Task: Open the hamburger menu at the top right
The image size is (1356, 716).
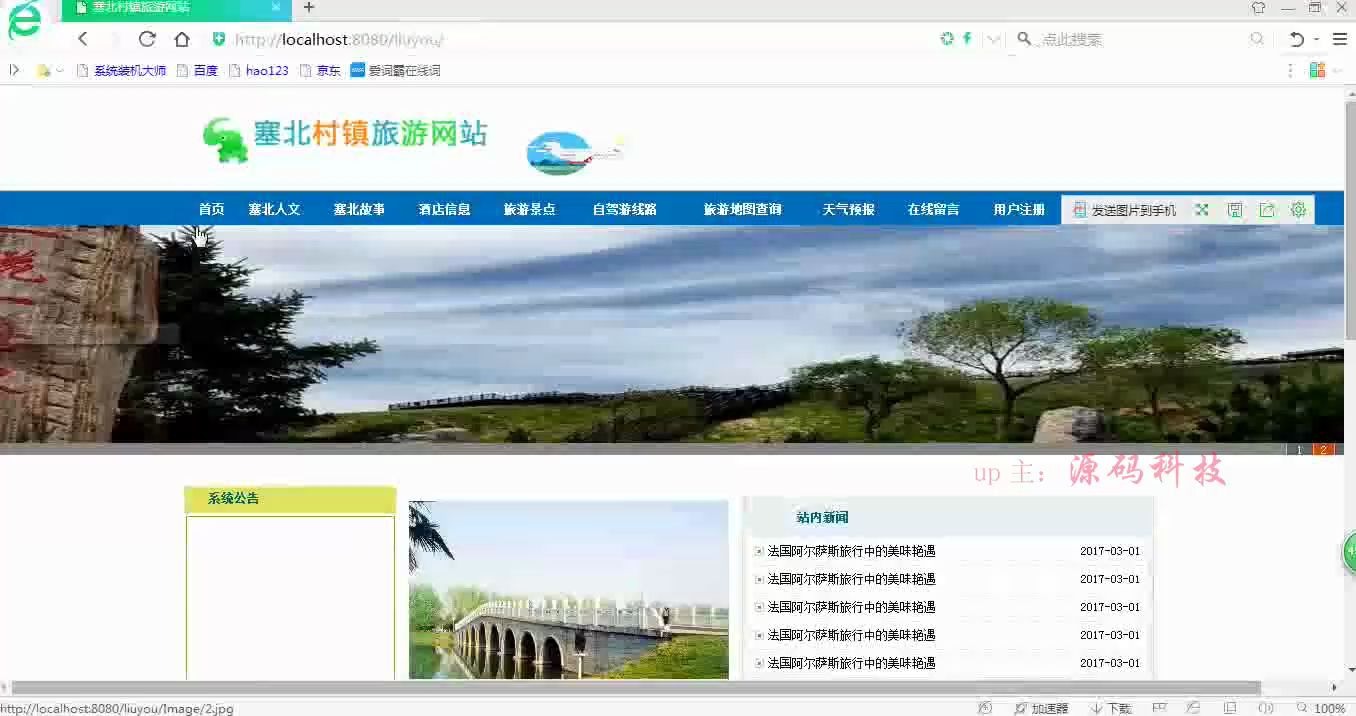Action: (1339, 39)
